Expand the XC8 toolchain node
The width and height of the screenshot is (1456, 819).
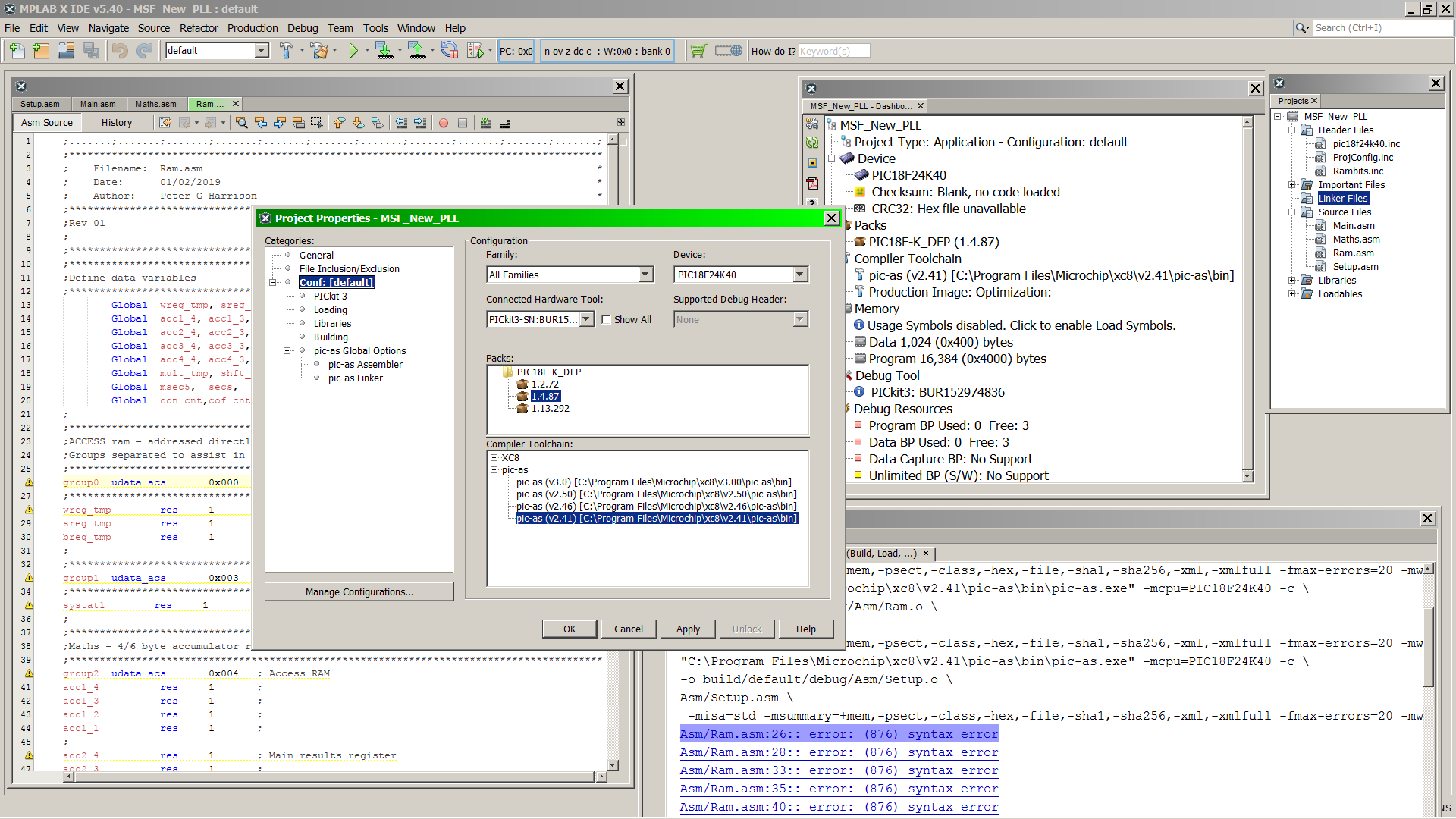(x=494, y=458)
